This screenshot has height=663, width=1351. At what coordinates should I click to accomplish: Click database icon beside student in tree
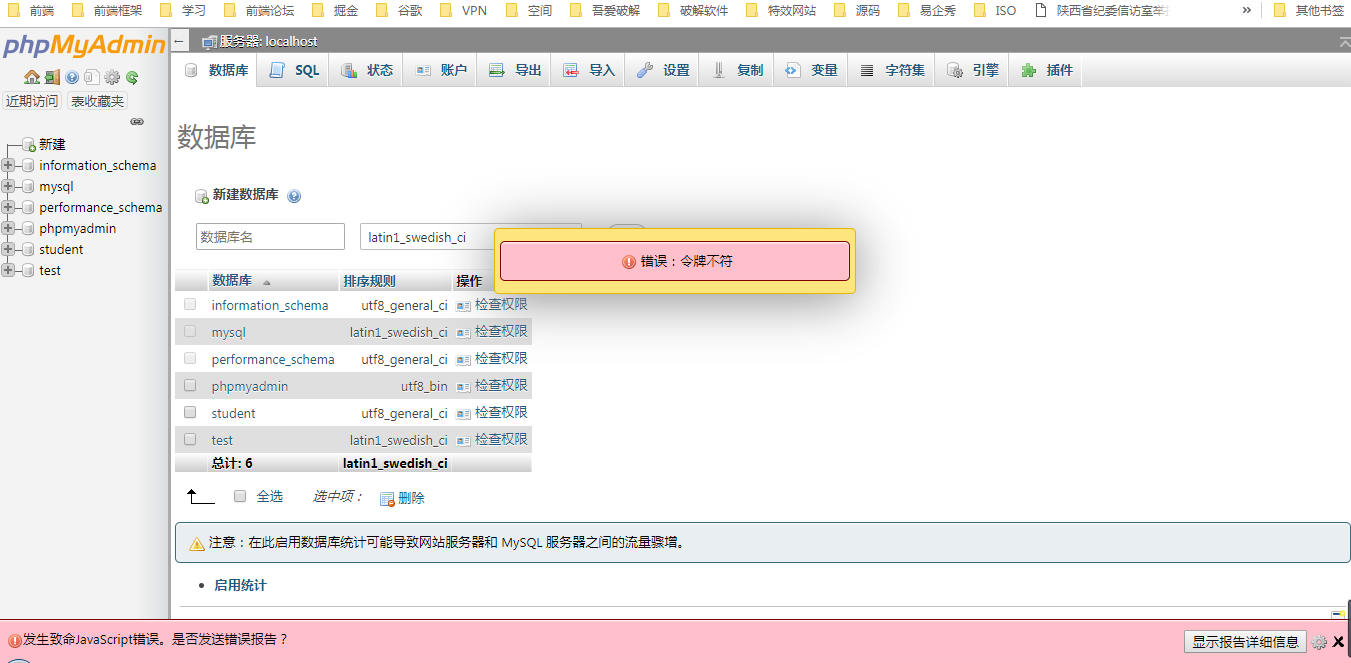click(28, 250)
